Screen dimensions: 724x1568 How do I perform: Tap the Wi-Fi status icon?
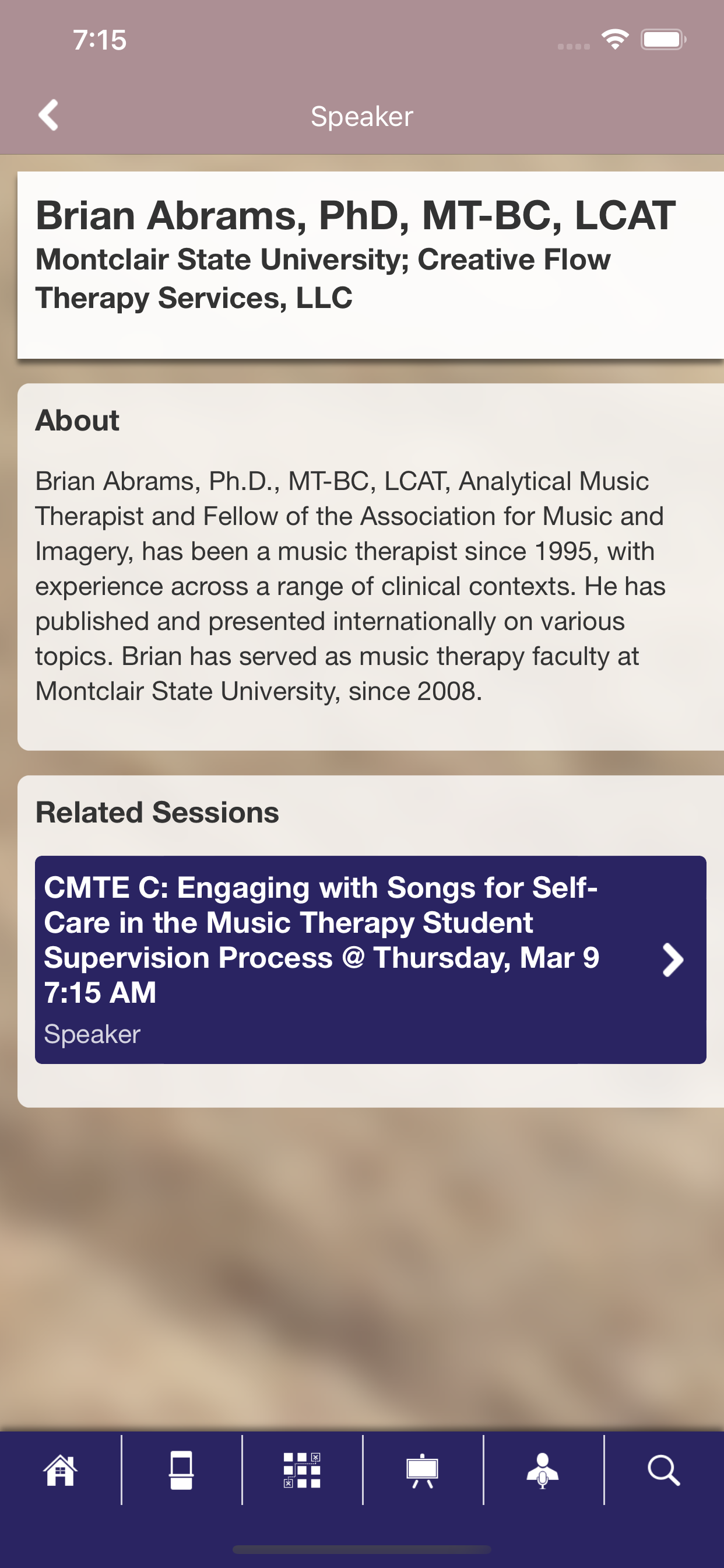(x=615, y=40)
